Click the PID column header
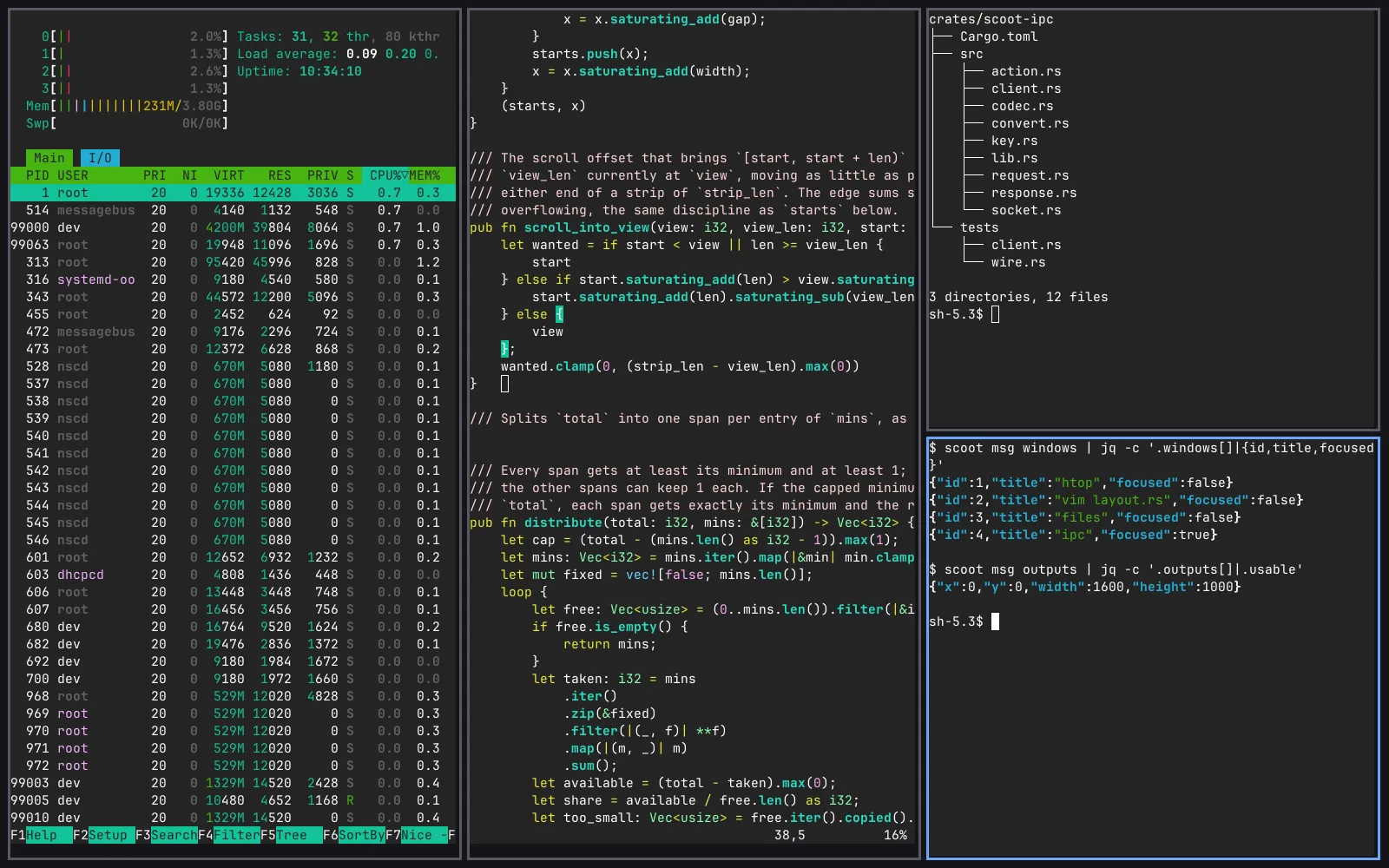 click(37, 175)
